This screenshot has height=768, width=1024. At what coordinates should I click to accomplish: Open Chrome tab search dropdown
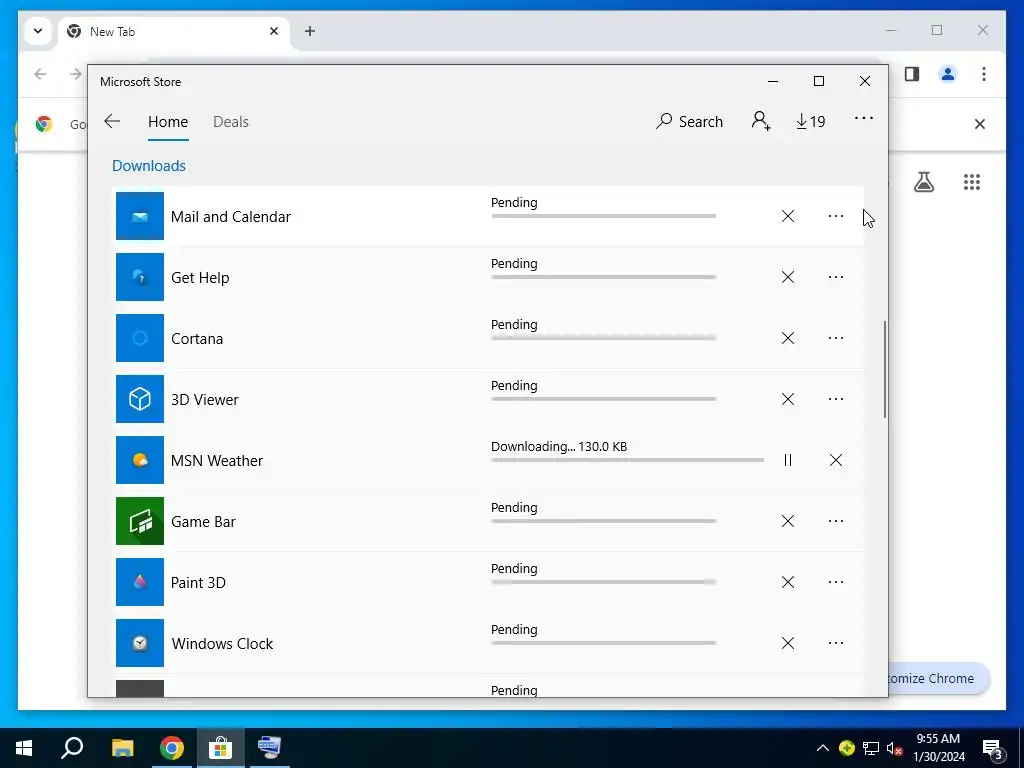pos(38,31)
